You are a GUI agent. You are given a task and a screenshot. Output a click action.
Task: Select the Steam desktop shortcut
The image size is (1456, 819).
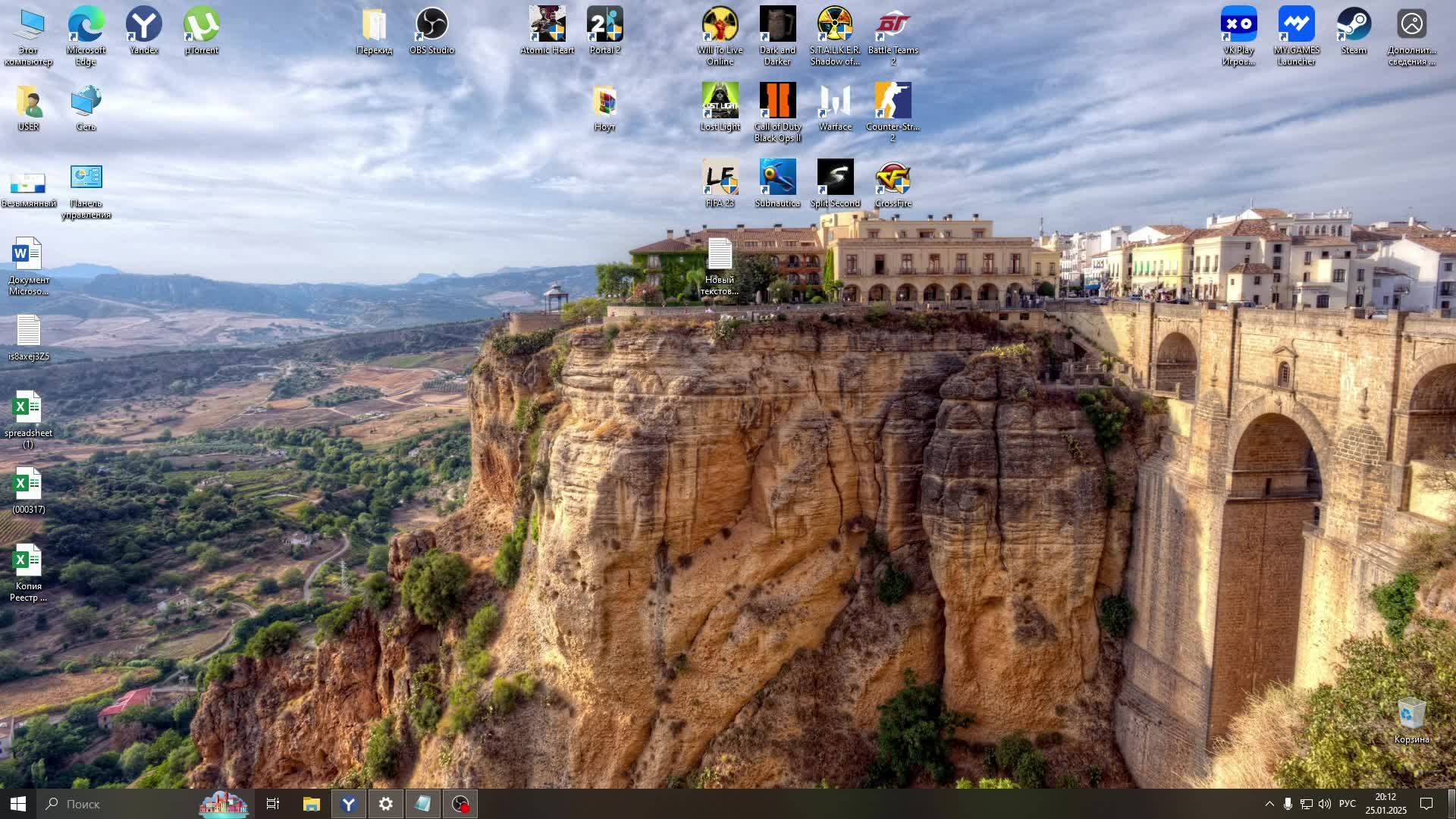[x=1354, y=31]
